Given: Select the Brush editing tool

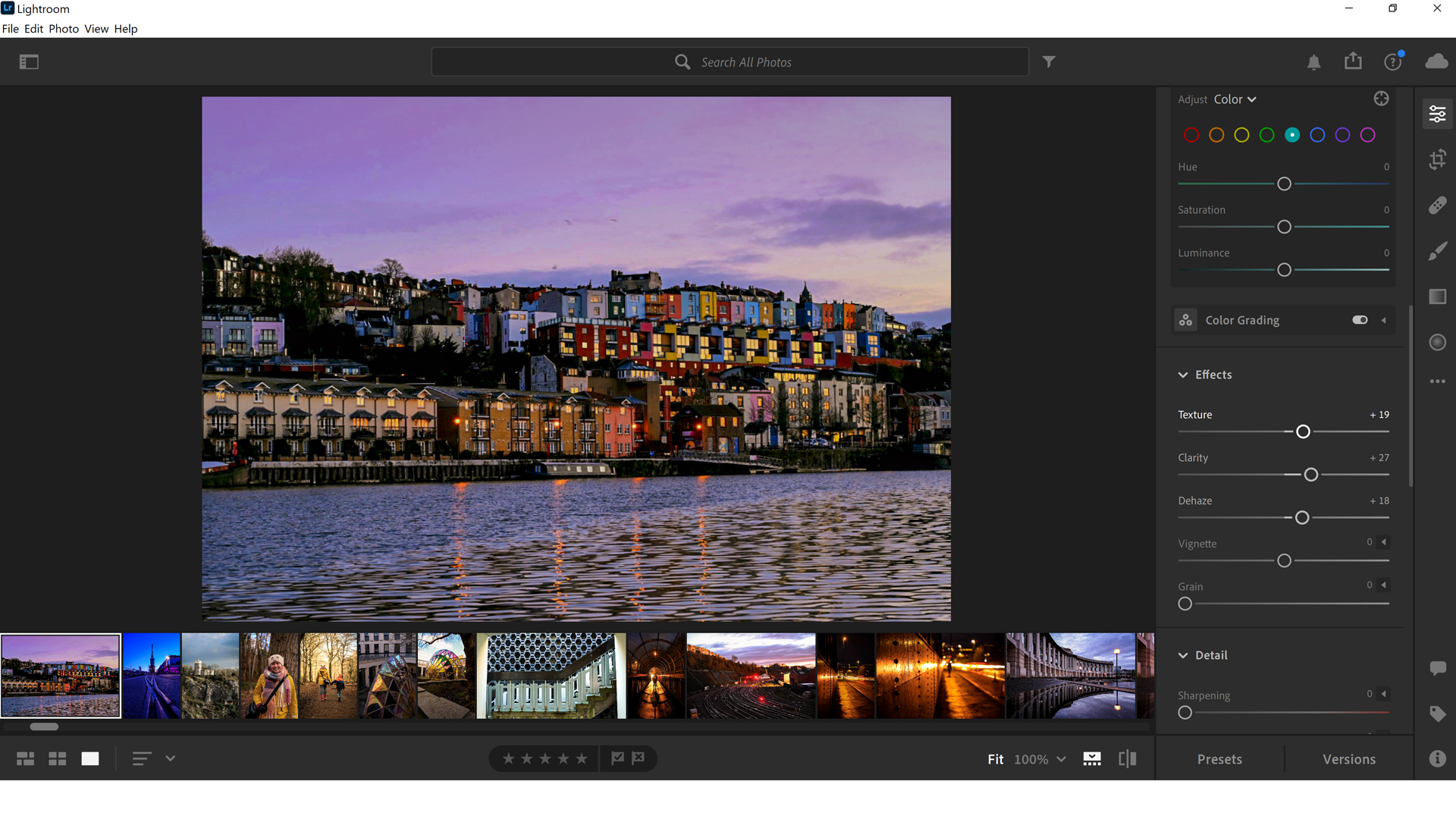Looking at the screenshot, I should 1438,250.
